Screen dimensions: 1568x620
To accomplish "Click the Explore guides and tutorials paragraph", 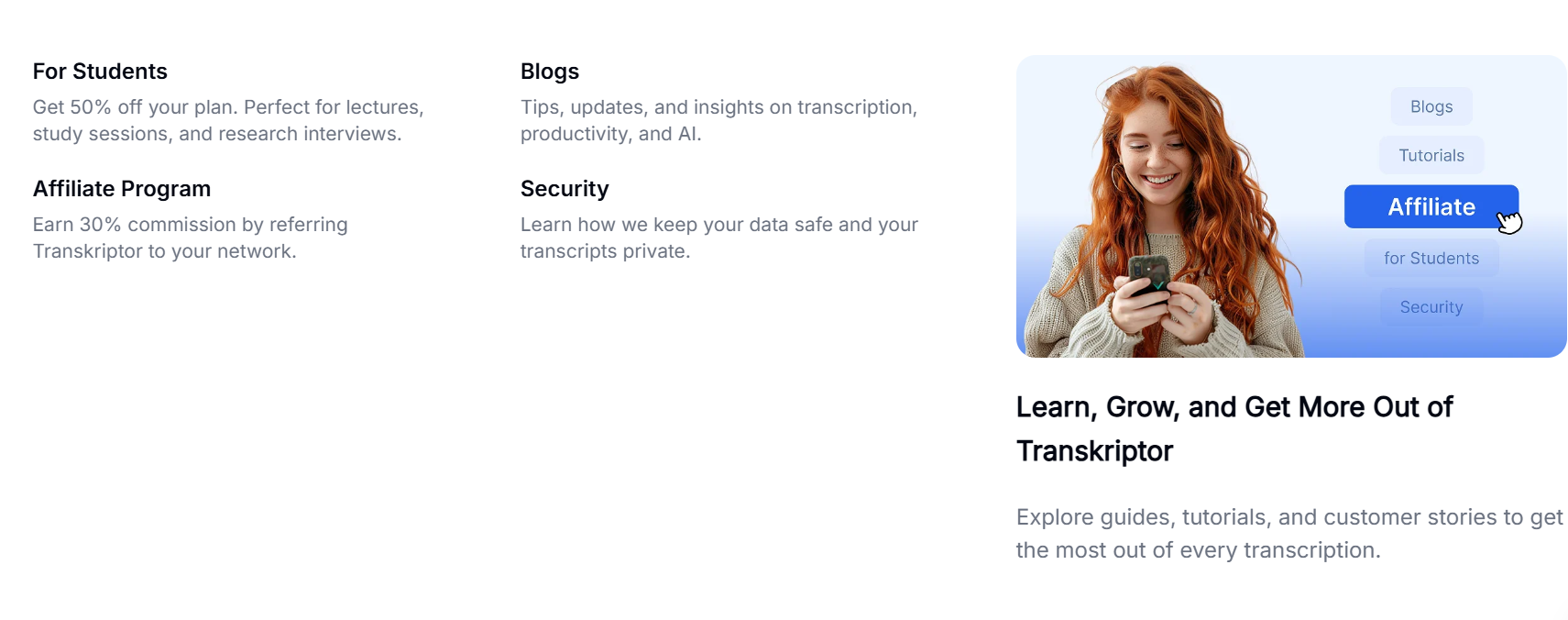I will click(1289, 534).
